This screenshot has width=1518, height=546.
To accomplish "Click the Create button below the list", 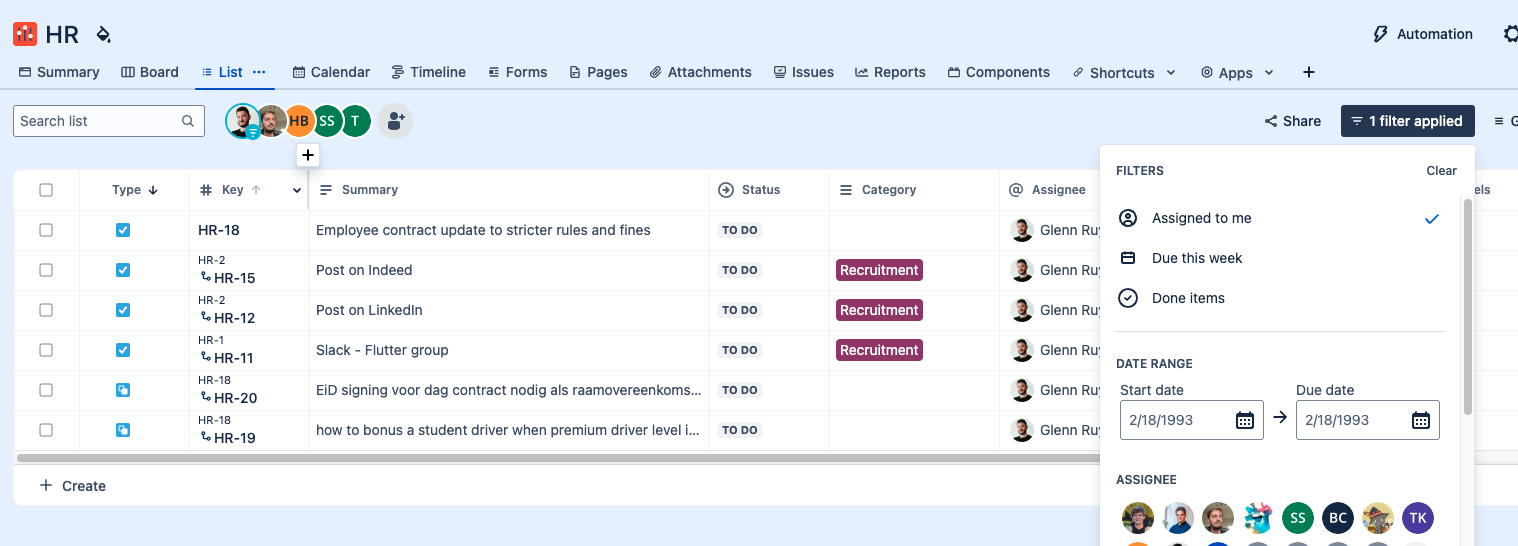I will (x=72, y=486).
